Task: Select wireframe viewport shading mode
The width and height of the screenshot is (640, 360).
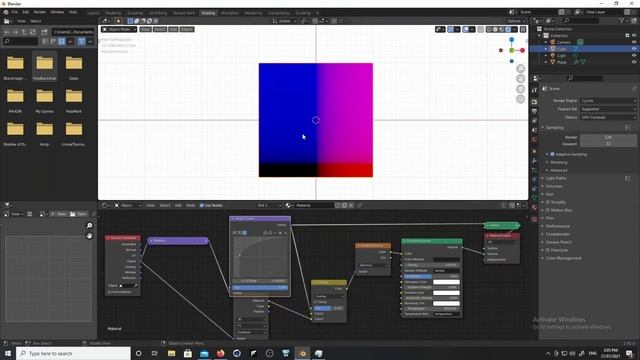Action: click(x=489, y=29)
